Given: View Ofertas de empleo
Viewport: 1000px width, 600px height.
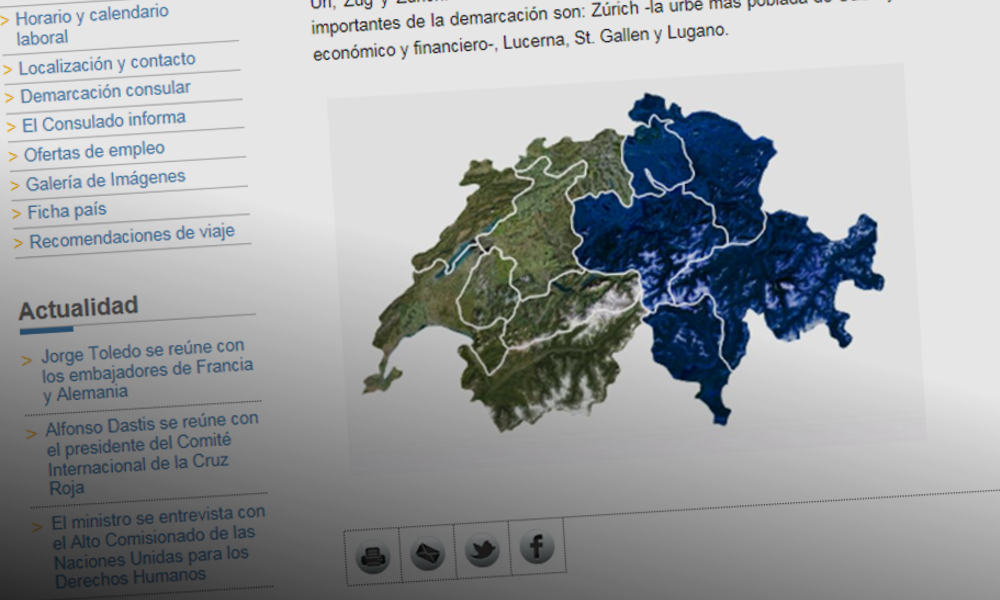Looking at the screenshot, I should click(x=94, y=152).
